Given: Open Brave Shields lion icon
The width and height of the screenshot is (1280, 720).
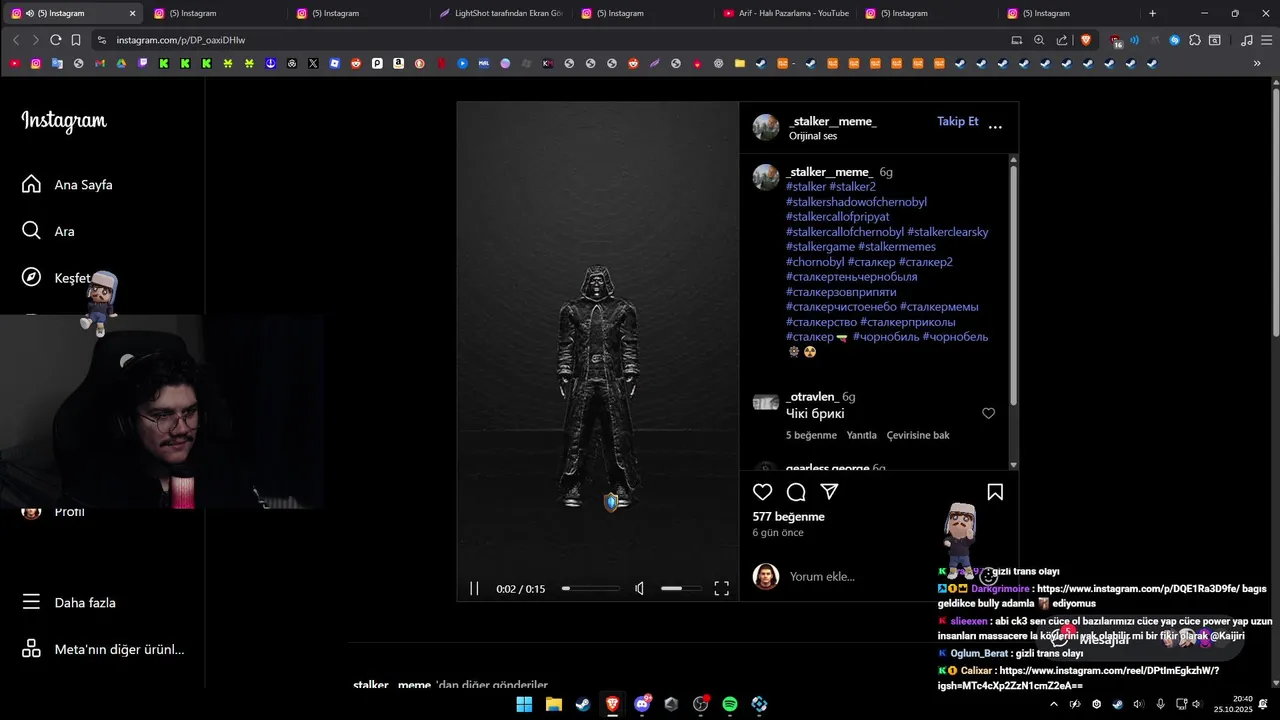Looking at the screenshot, I should (1086, 40).
